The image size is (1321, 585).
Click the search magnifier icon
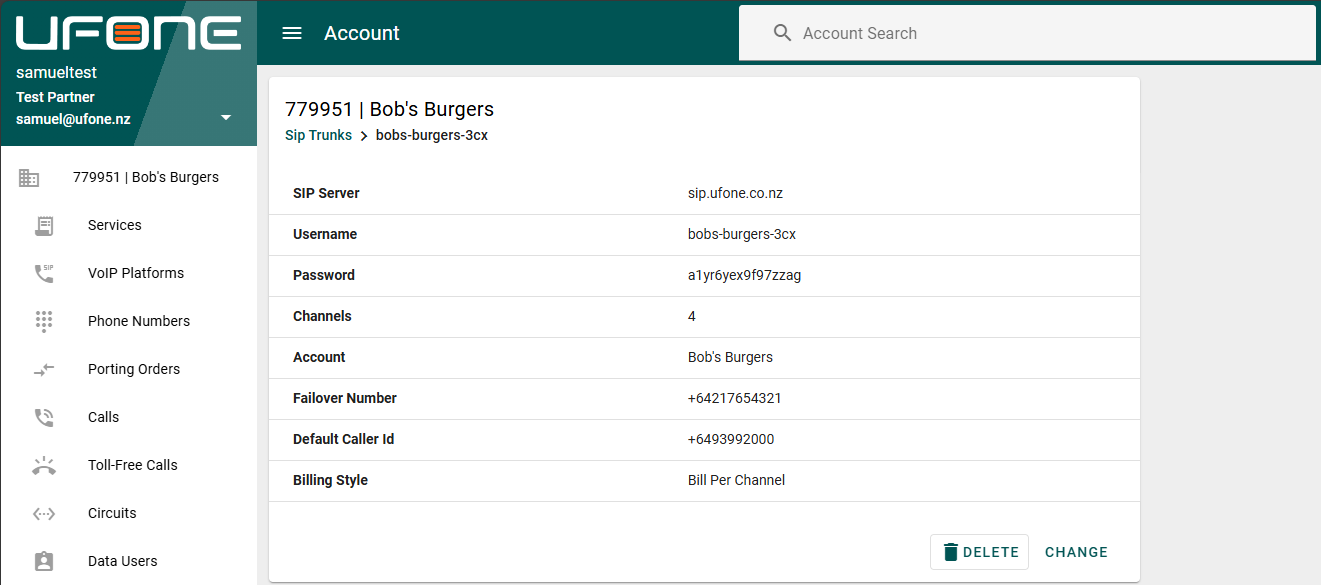point(783,33)
